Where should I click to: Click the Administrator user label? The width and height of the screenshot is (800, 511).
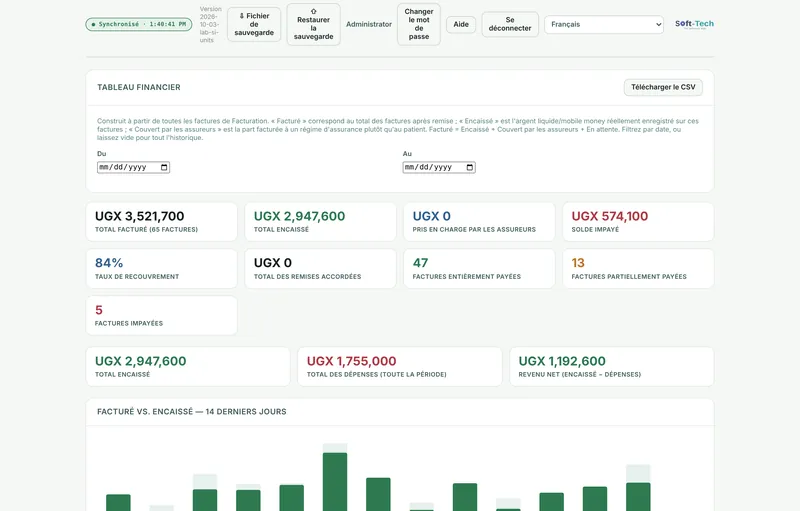[x=369, y=24]
